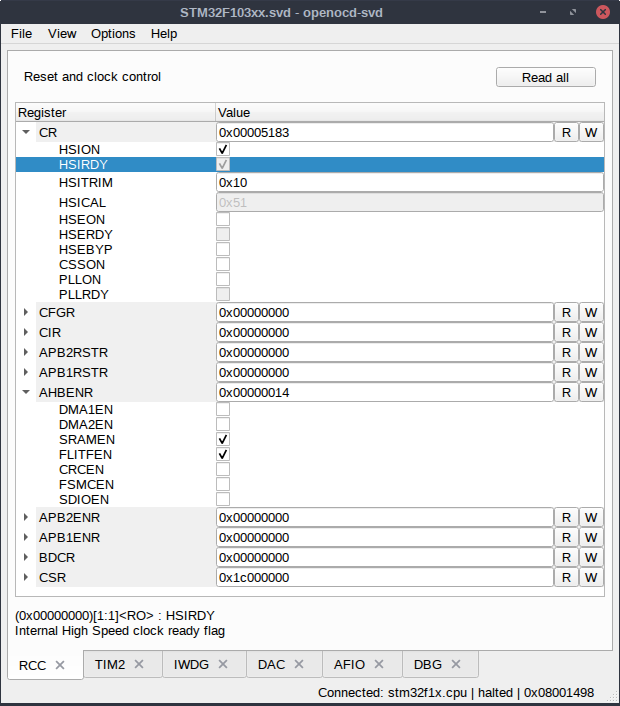This screenshot has width=620, height=706.
Task: Open the File menu
Action: point(21,34)
